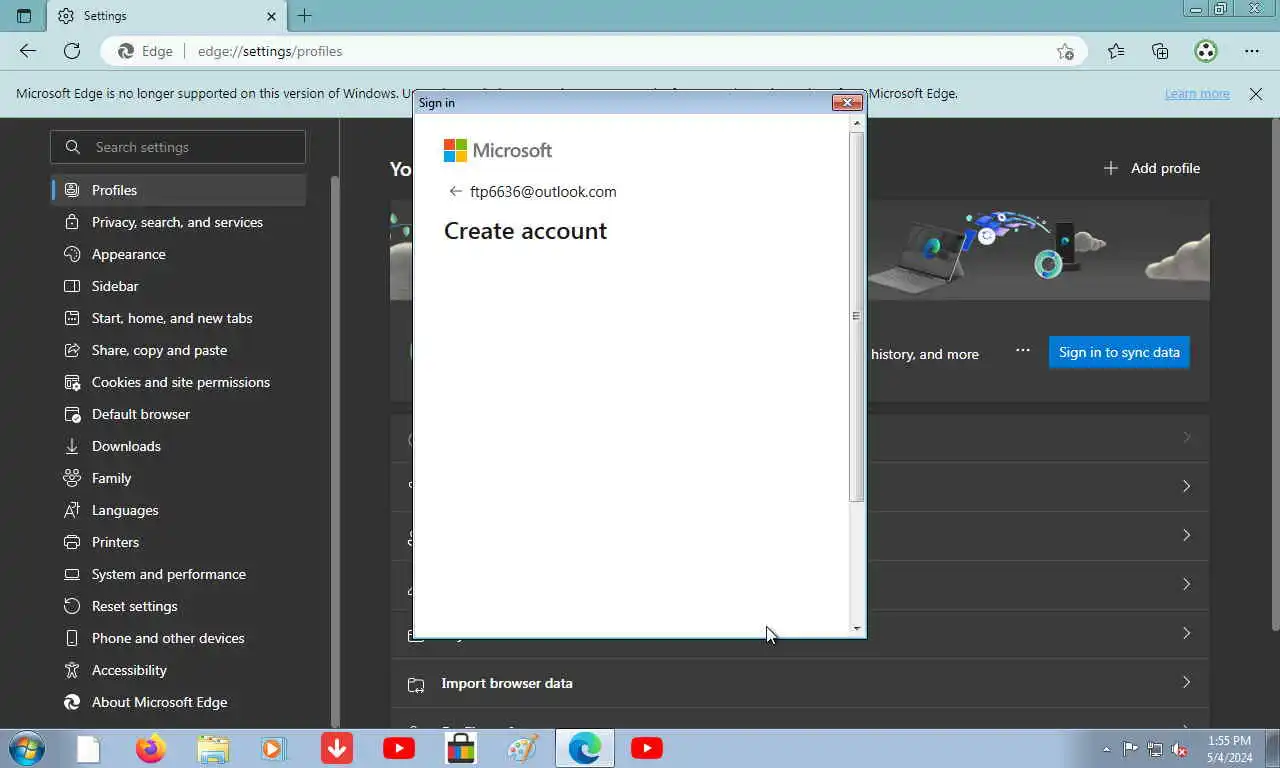Reload the settings page

(72, 51)
